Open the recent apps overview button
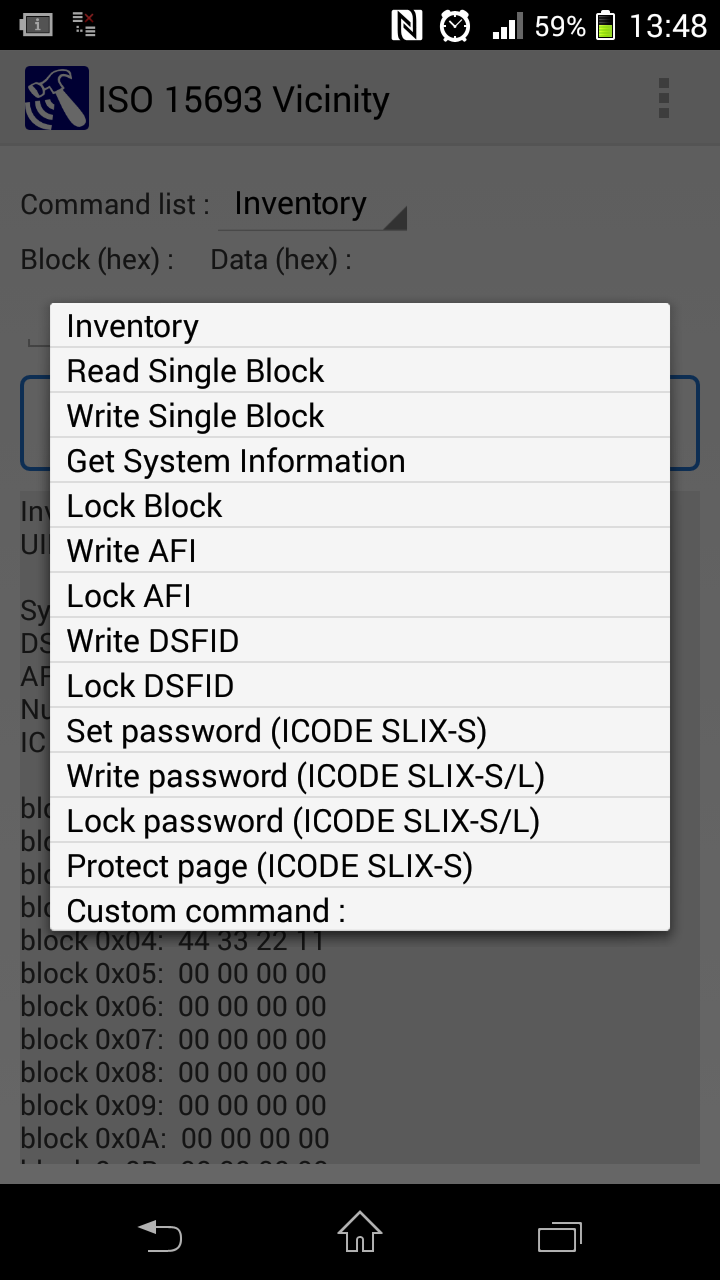 point(559,1236)
